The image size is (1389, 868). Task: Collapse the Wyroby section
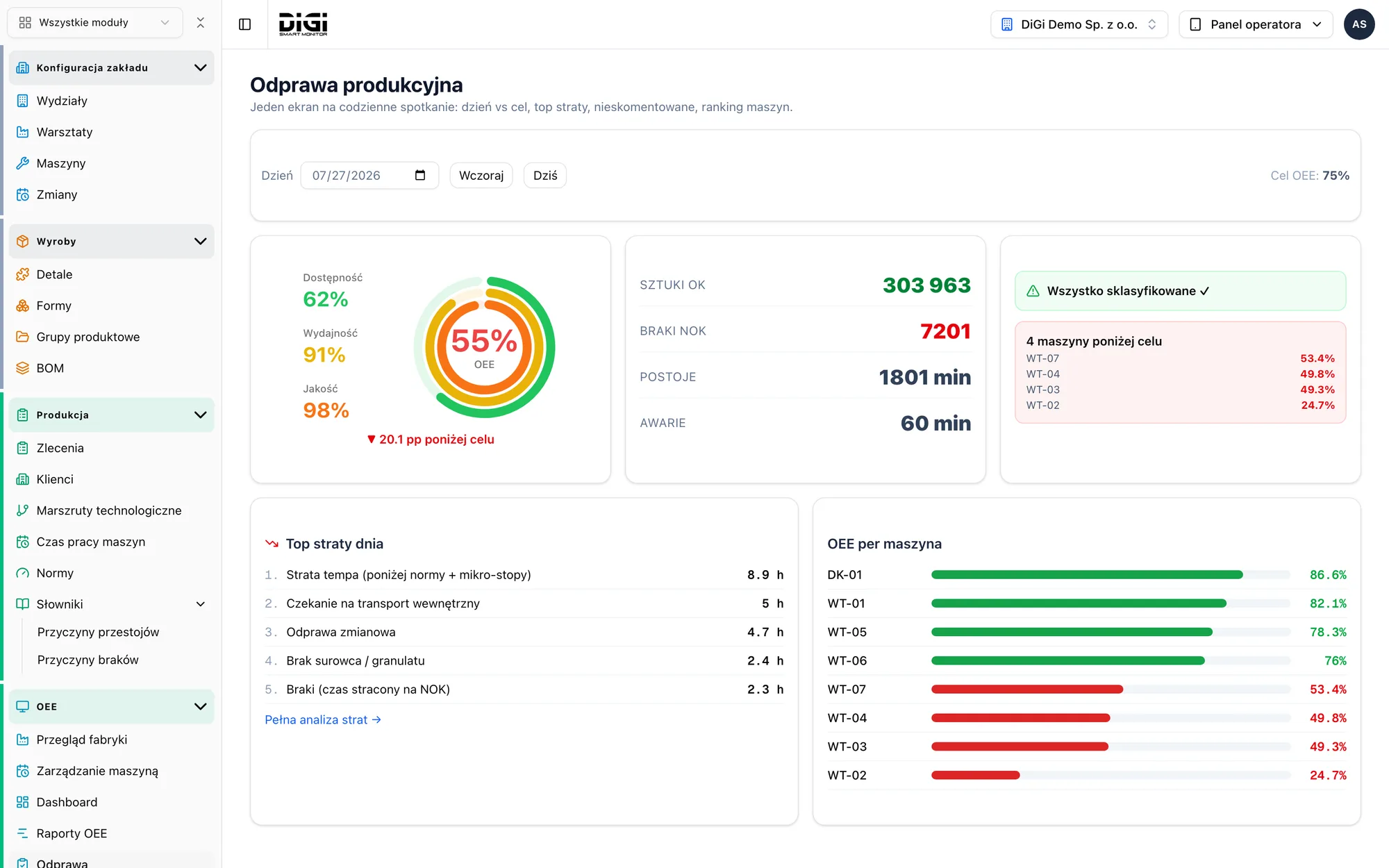(201, 241)
